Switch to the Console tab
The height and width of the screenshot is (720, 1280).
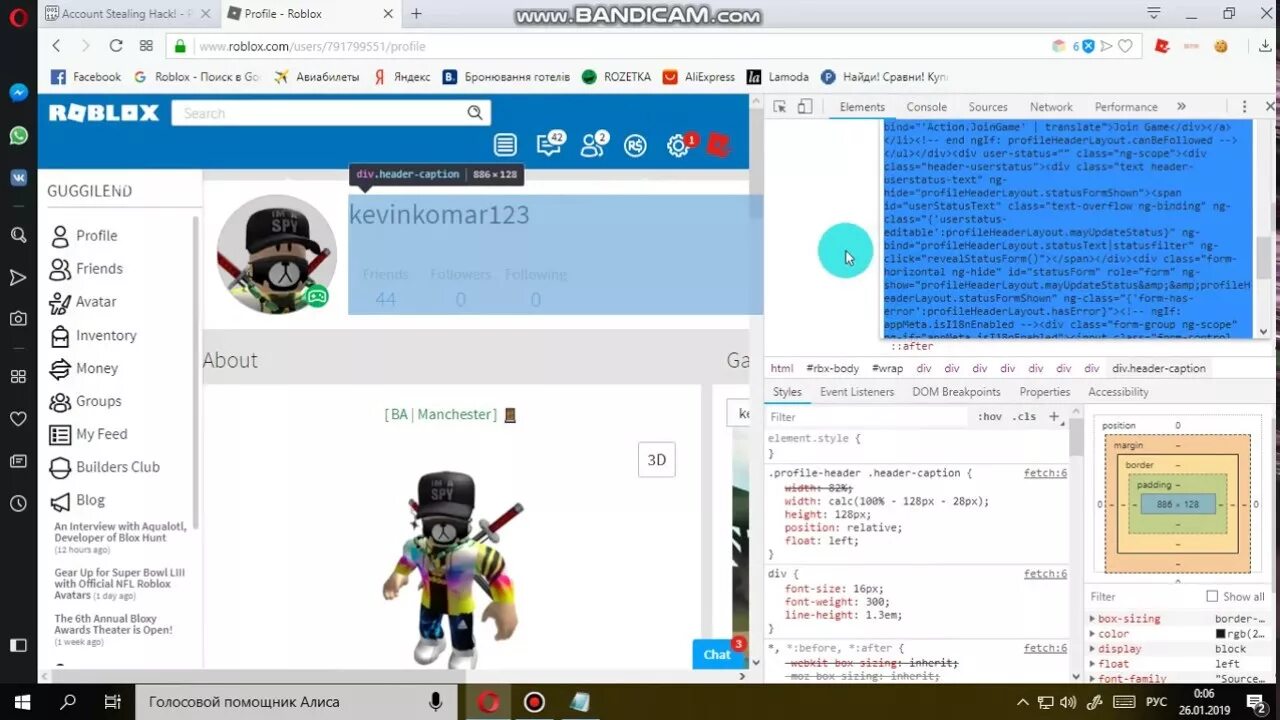[926, 107]
